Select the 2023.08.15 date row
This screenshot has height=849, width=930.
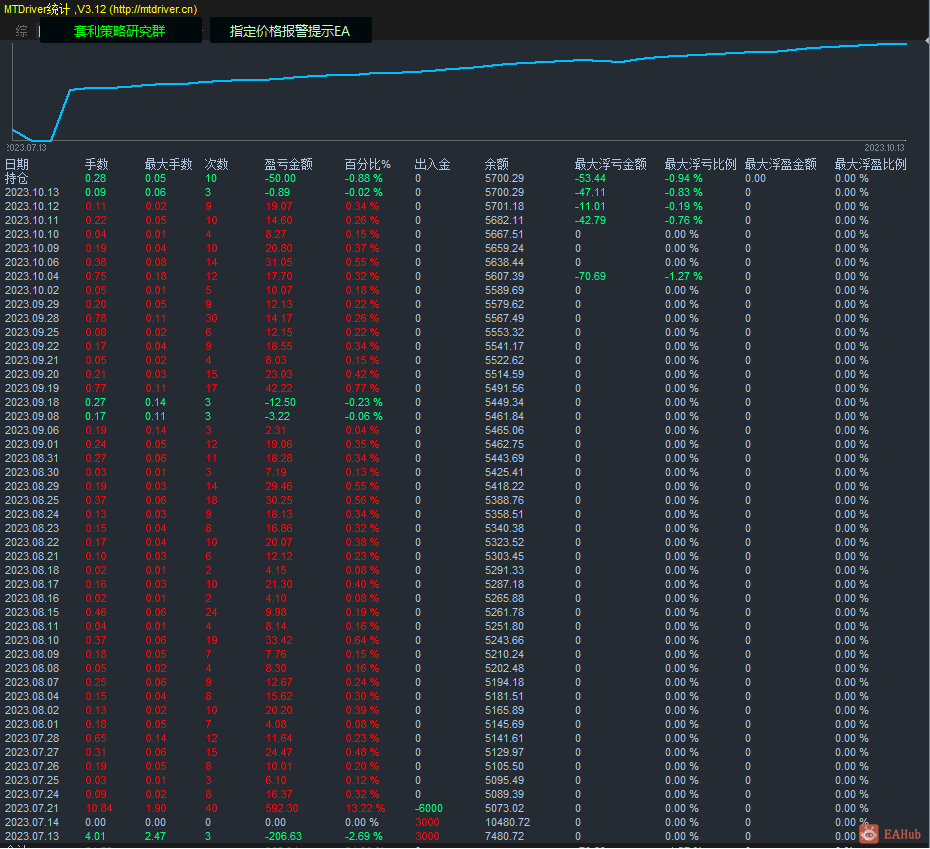tap(32, 612)
